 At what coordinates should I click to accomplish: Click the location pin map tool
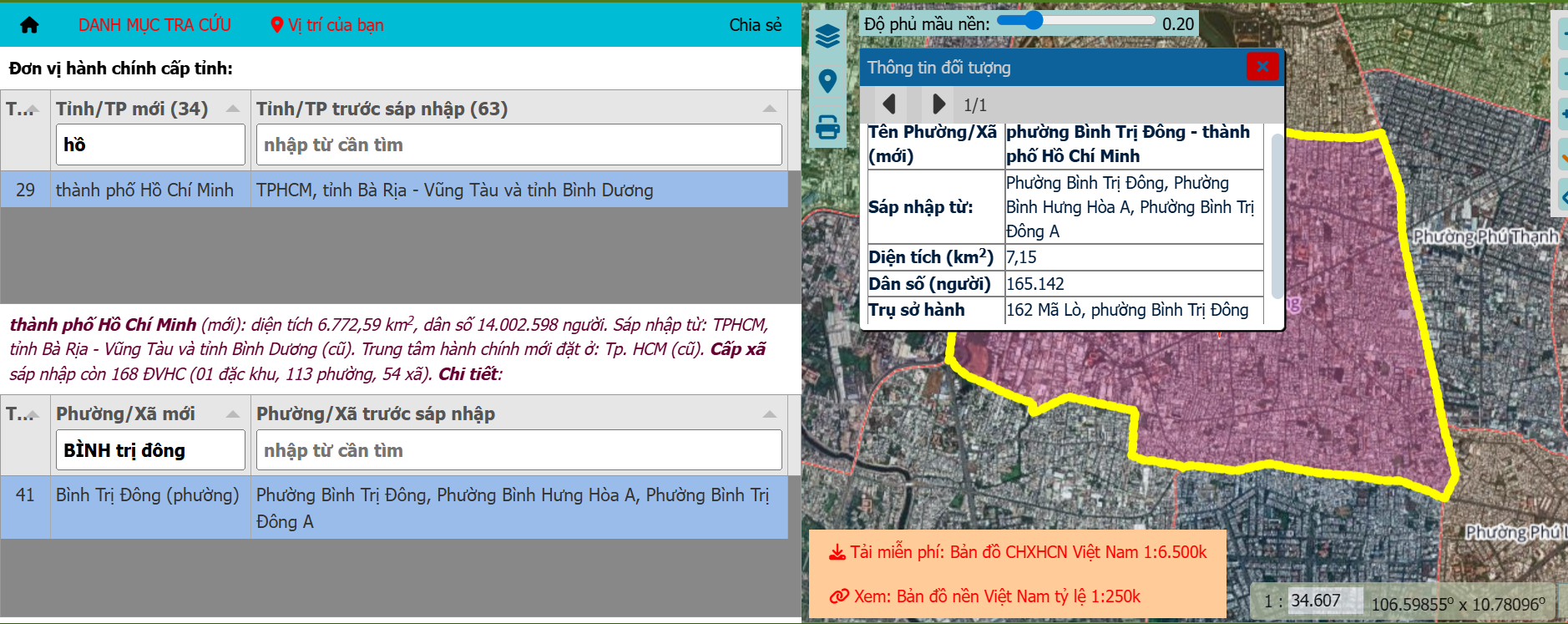(x=827, y=81)
